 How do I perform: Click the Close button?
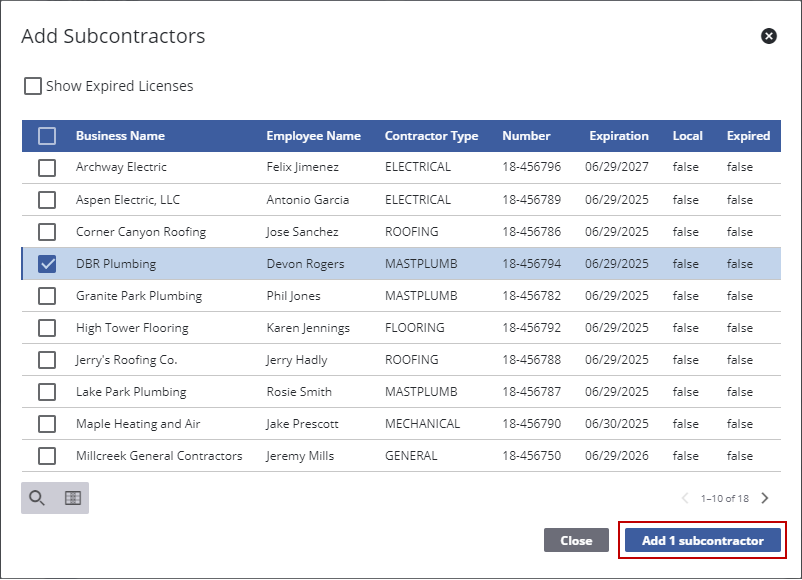[576, 540]
